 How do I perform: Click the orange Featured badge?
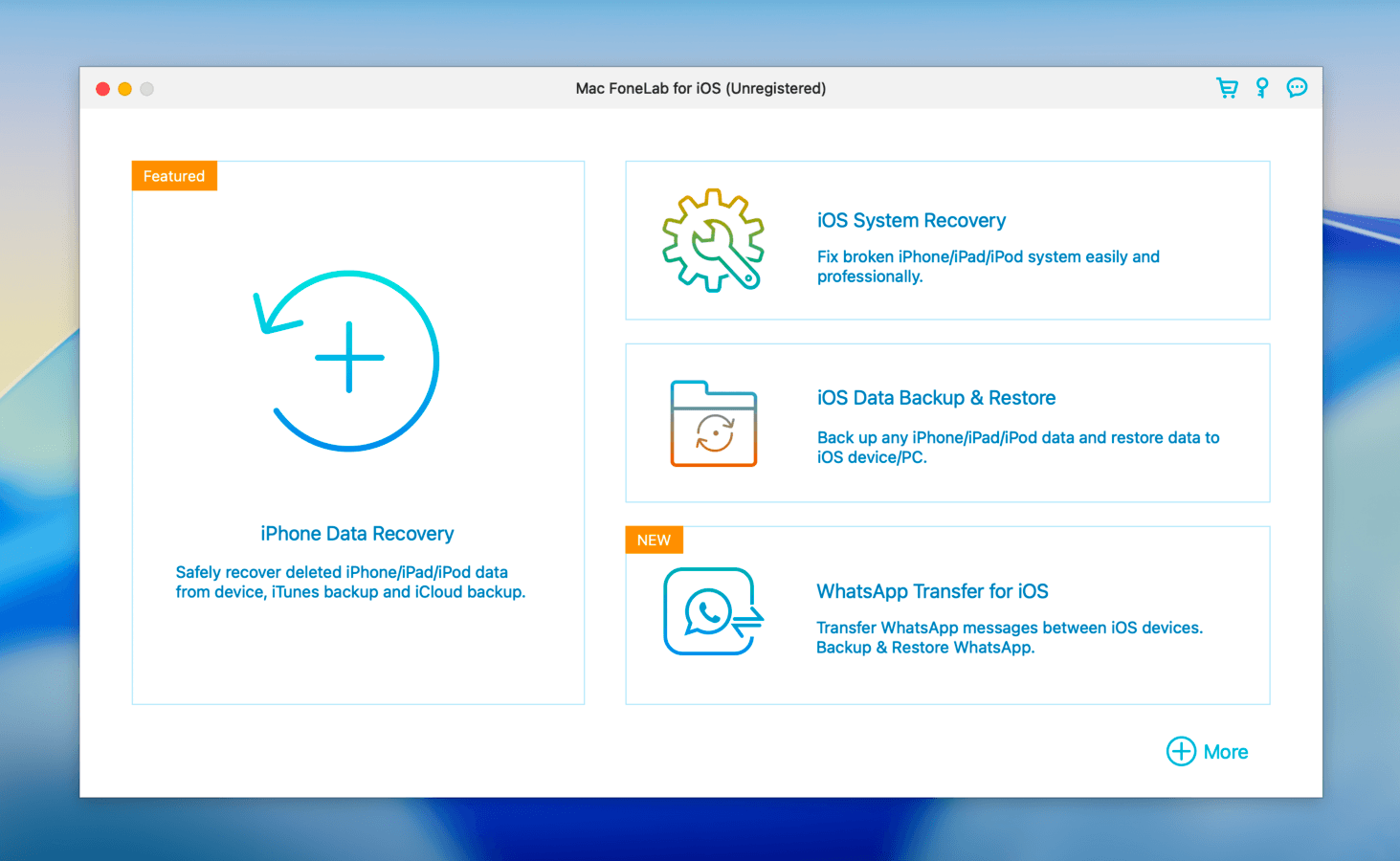pos(173,175)
